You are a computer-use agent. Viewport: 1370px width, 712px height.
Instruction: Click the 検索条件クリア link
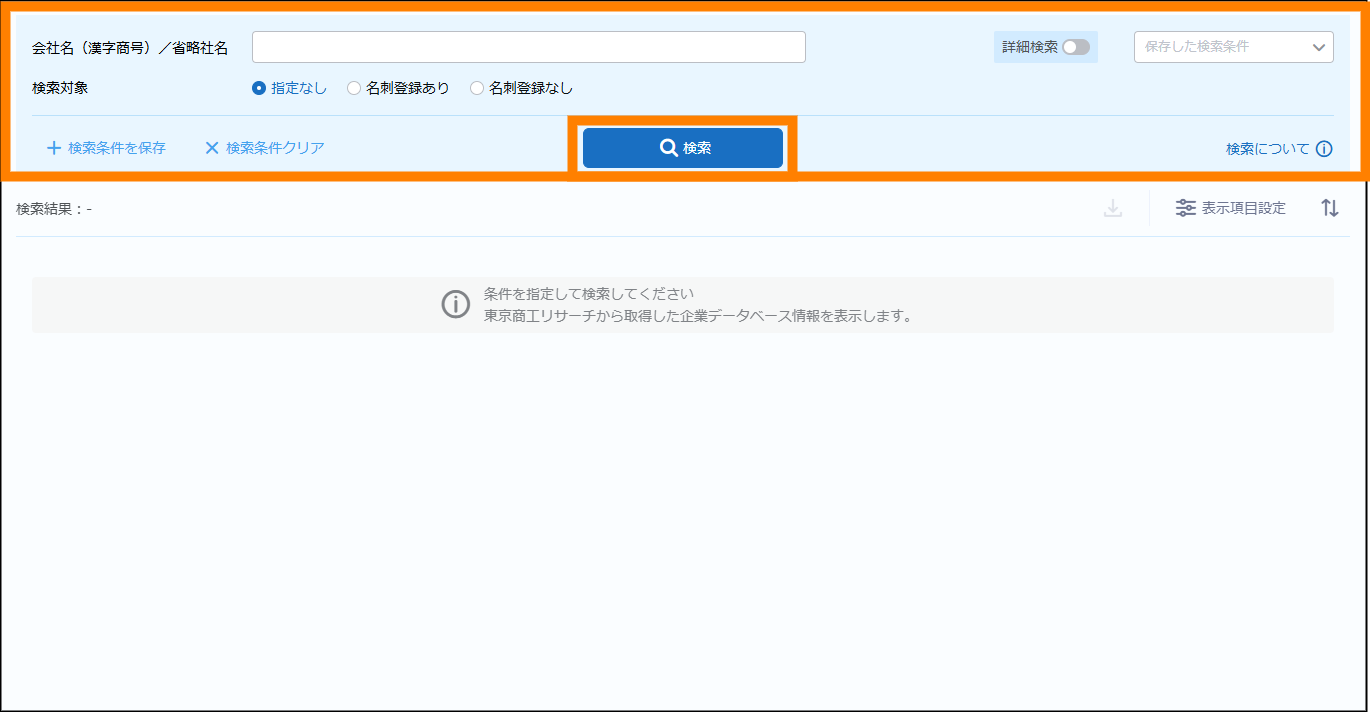coord(275,148)
